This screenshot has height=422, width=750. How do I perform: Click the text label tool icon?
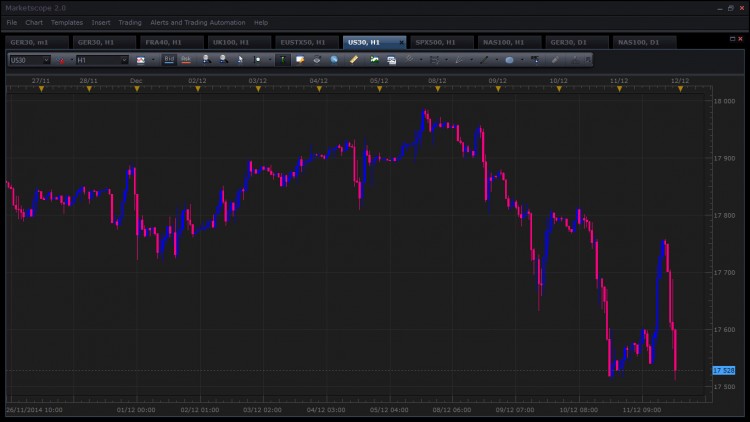(535, 60)
